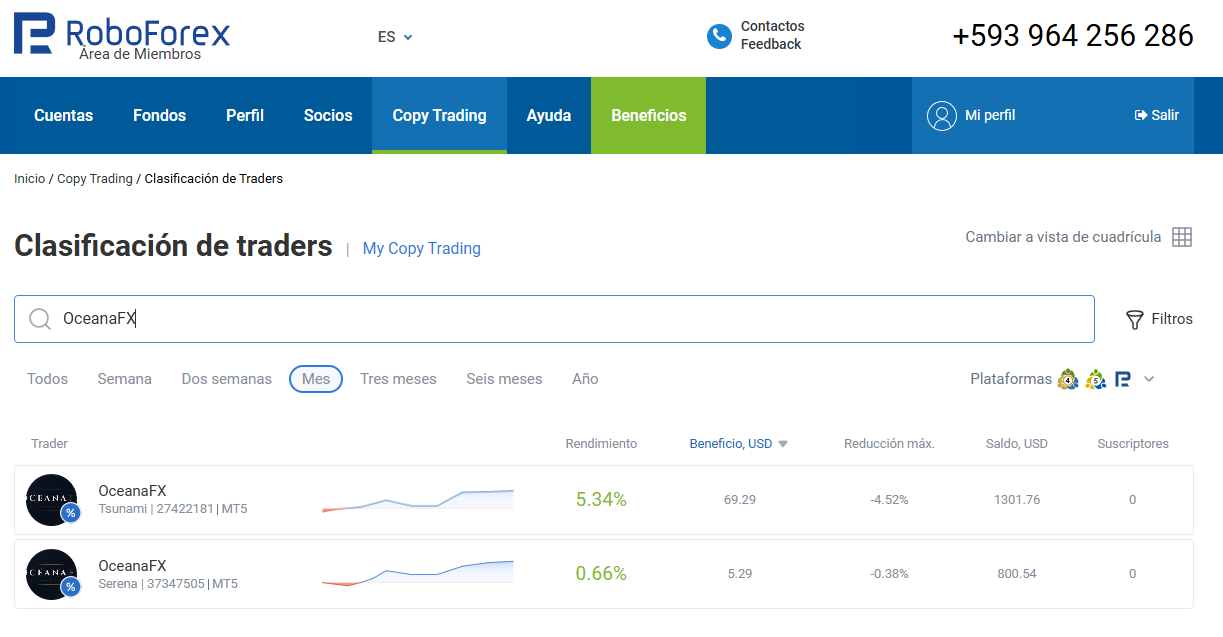Click the Salir logout link
Viewport: 1223px width, 637px height.
click(x=1157, y=116)
